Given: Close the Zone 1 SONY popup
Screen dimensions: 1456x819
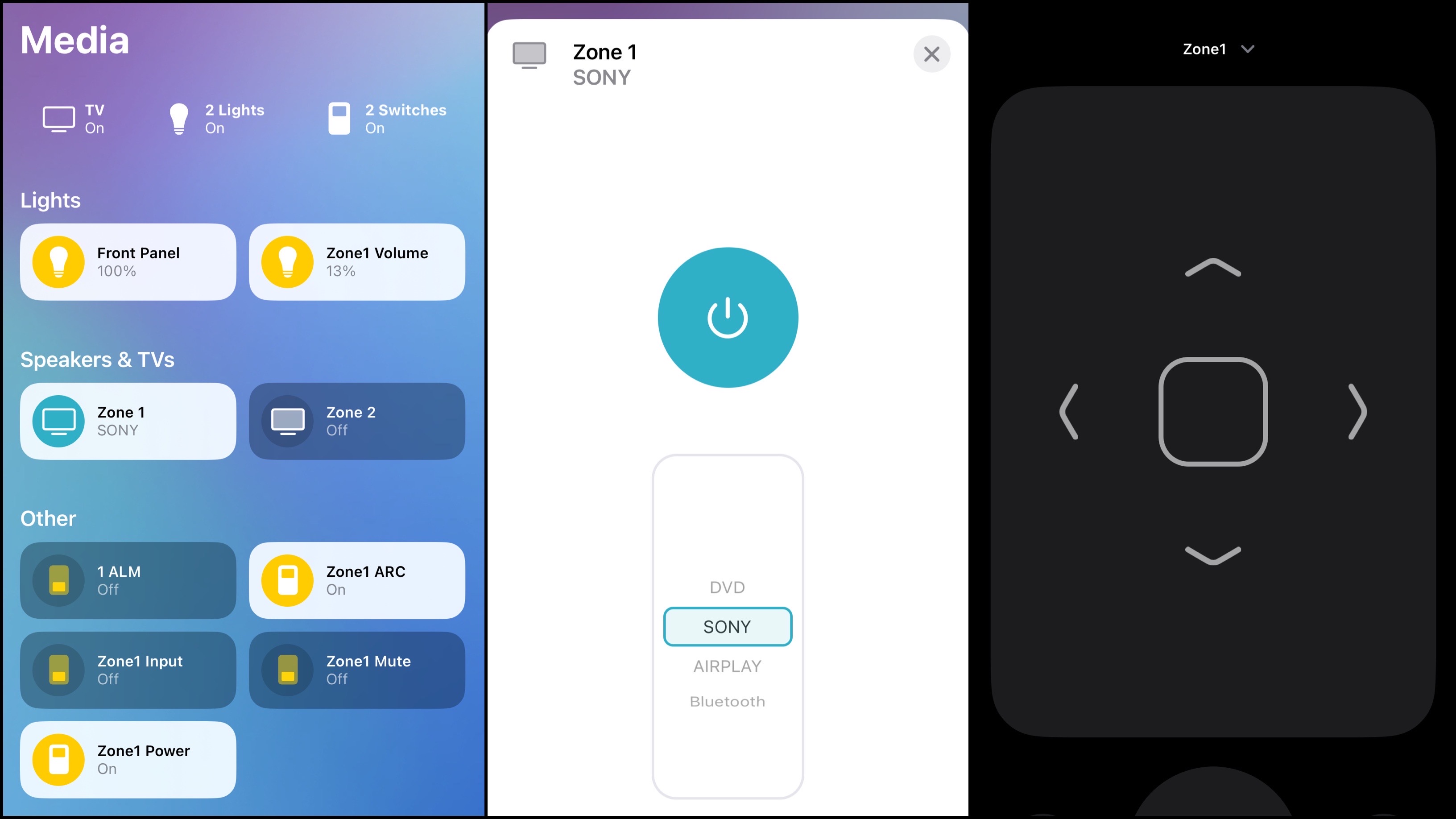Looking at the screenshot, I should click(931, 54).
